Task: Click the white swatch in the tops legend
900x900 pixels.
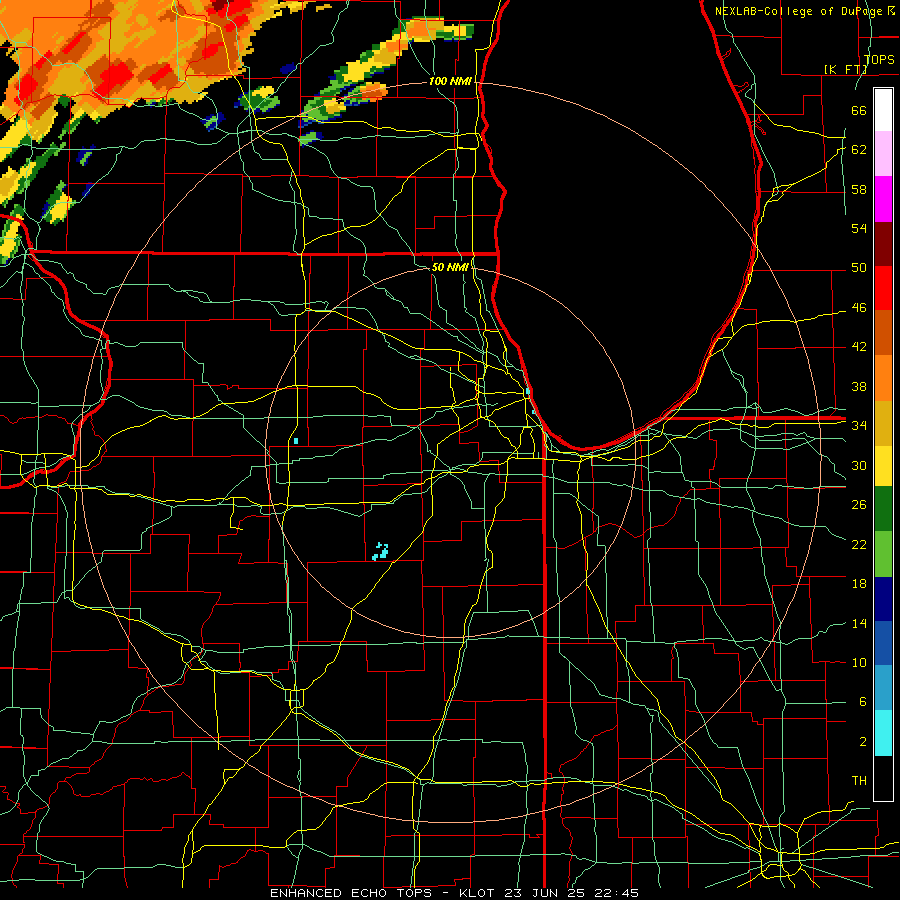Action: (x=883, y=110)
